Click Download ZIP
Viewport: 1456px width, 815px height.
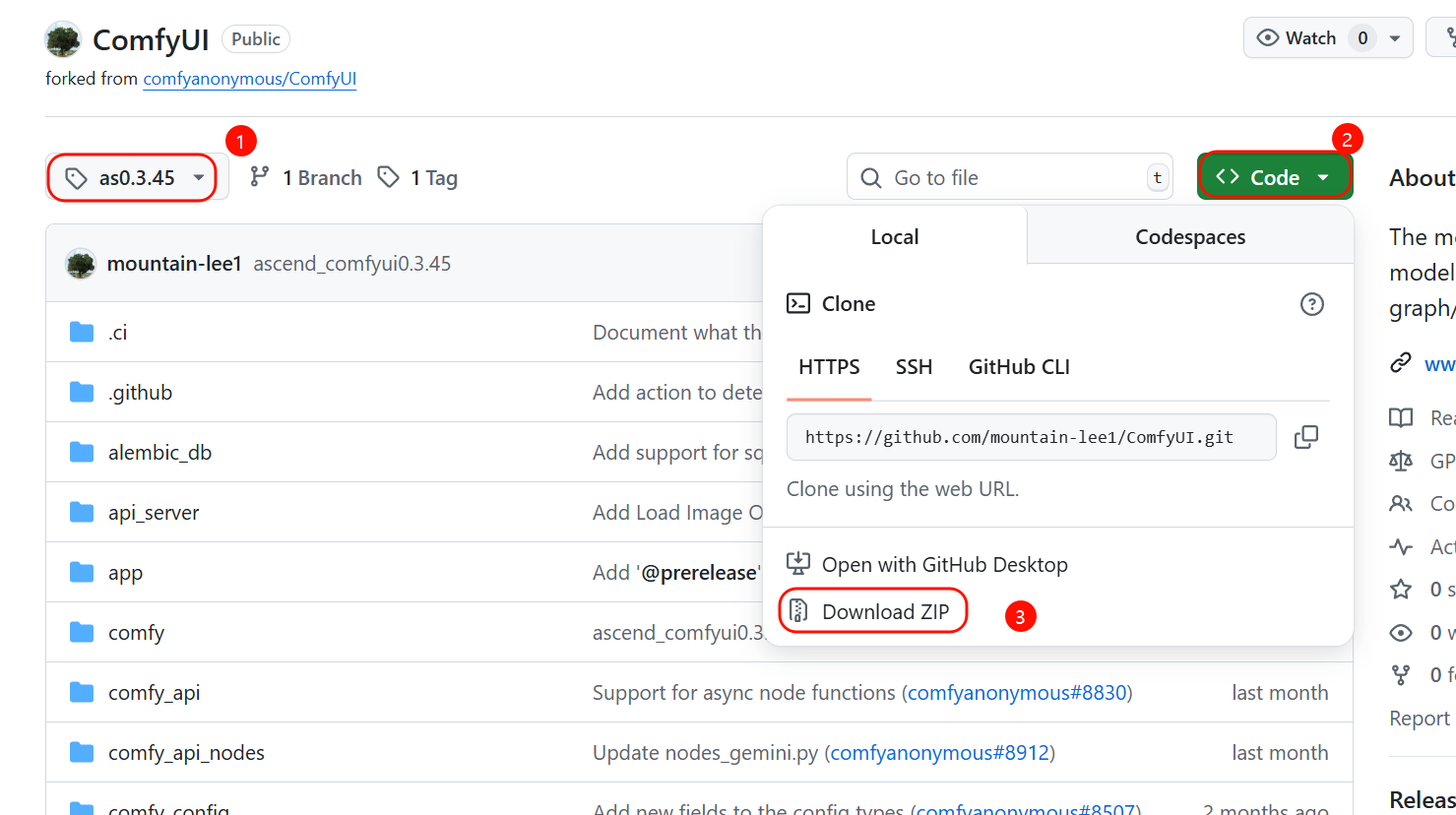[x=884, y=612]
